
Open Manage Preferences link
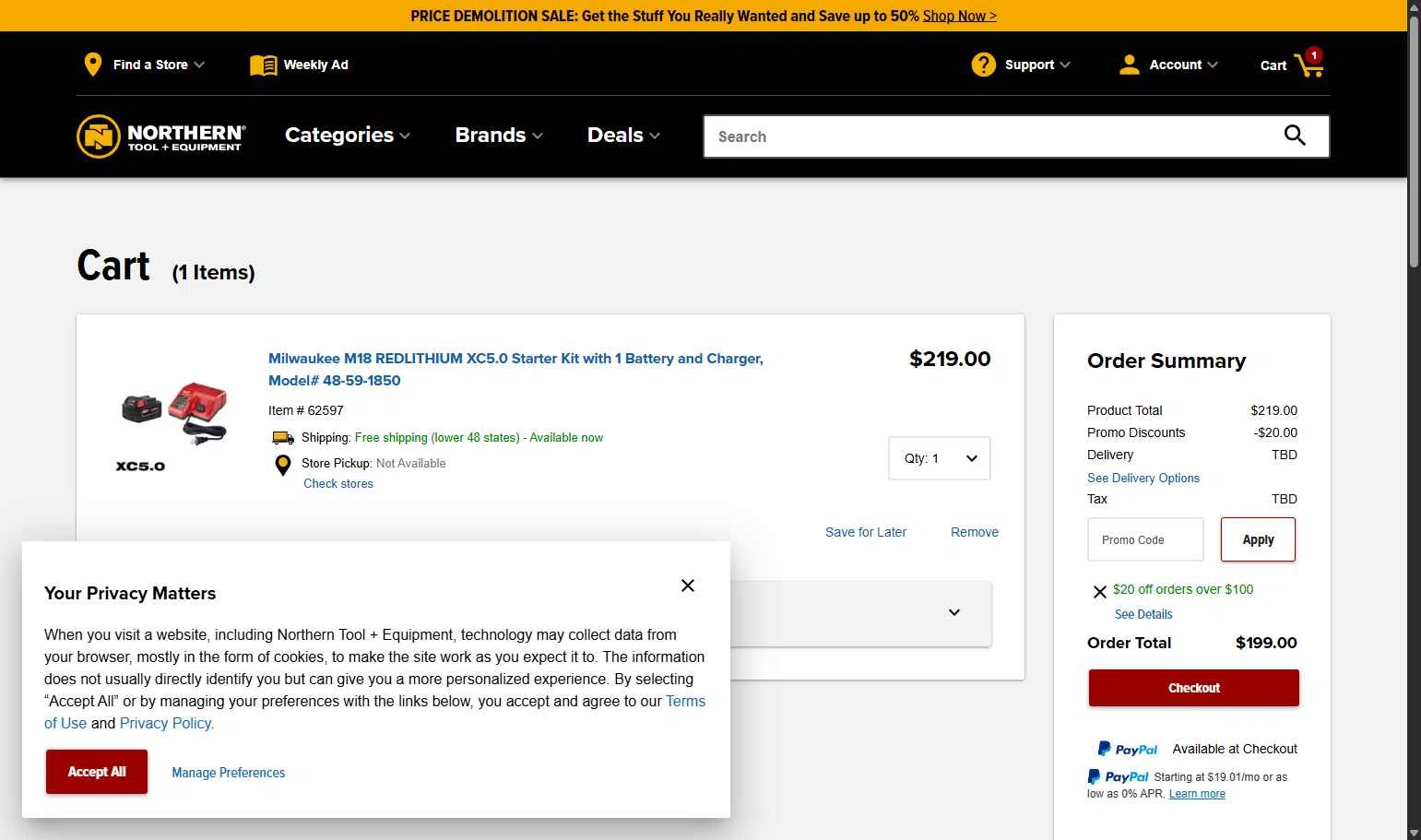[x=228, y=773]
